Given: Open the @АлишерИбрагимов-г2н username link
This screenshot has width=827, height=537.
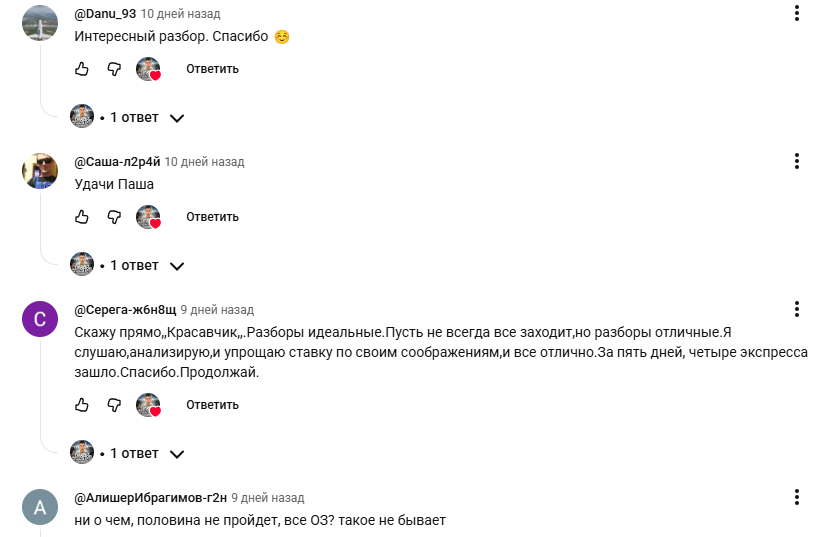Looking at the screenshot, I should point(149,497).
